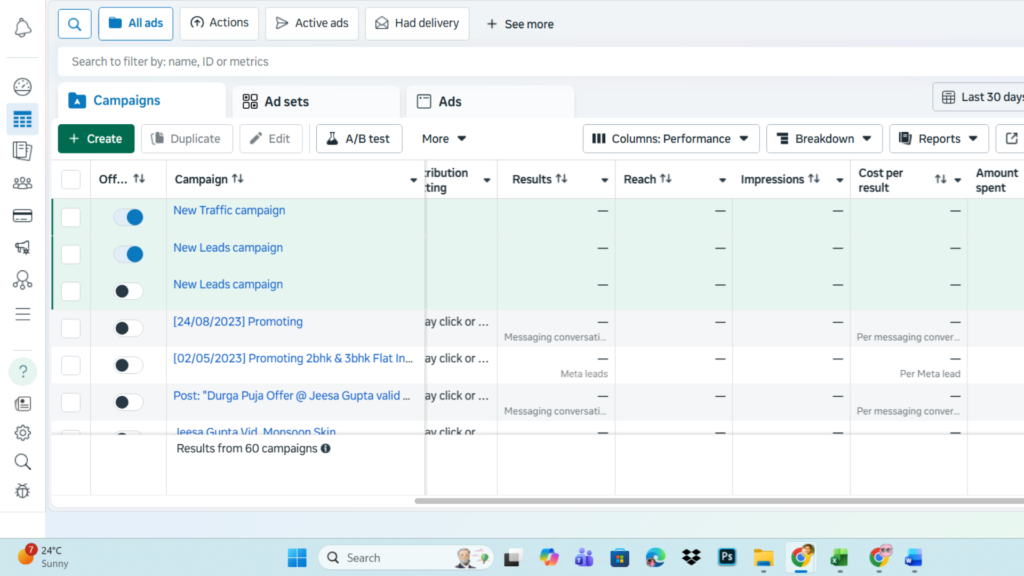
Task: Check the select-all campaigns header checkbox
Action: pos(71,180)
